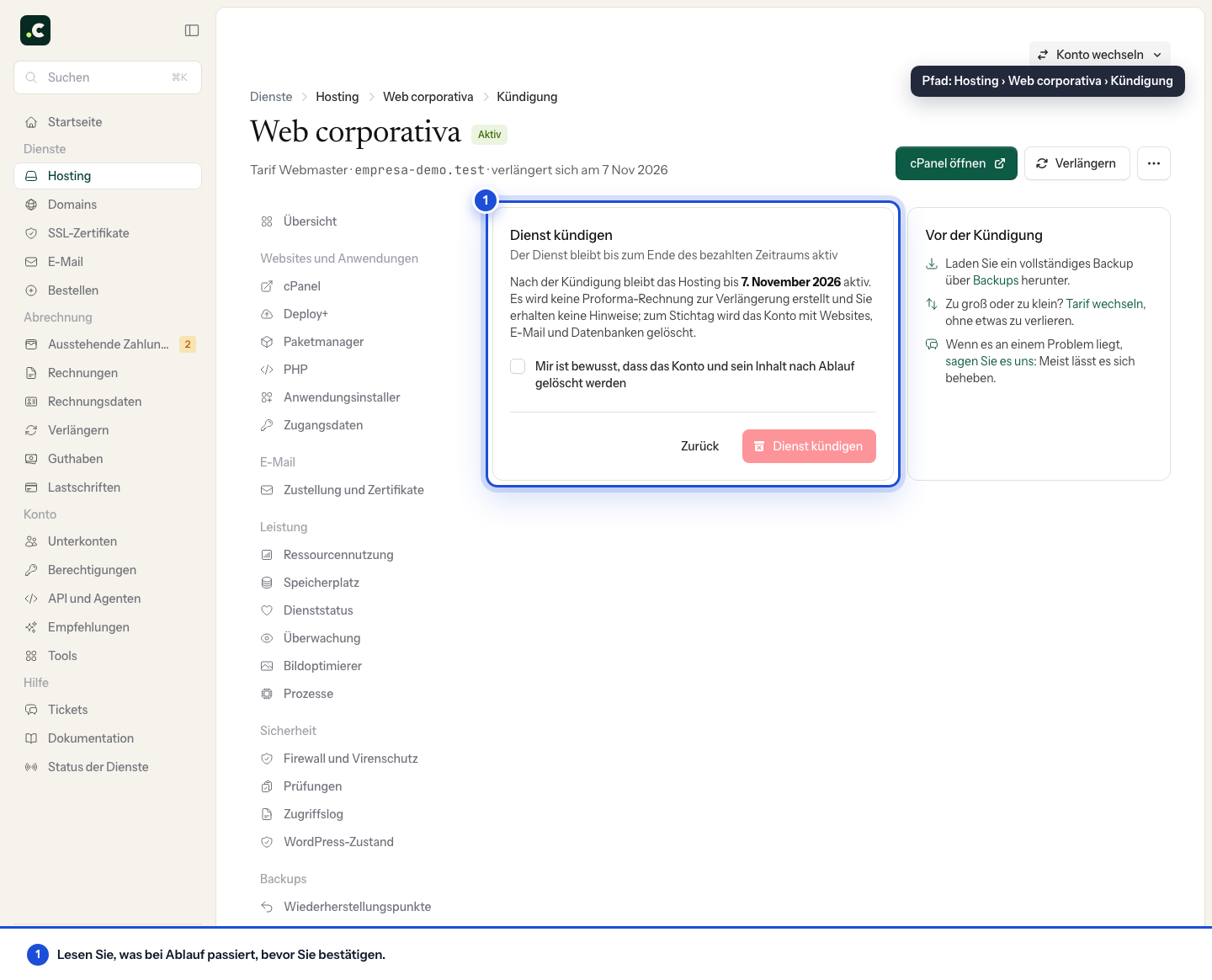Open the Web corporativa breadcrumb
The width and height of the screenshot is (1212, 980).
tap(428, 97)
